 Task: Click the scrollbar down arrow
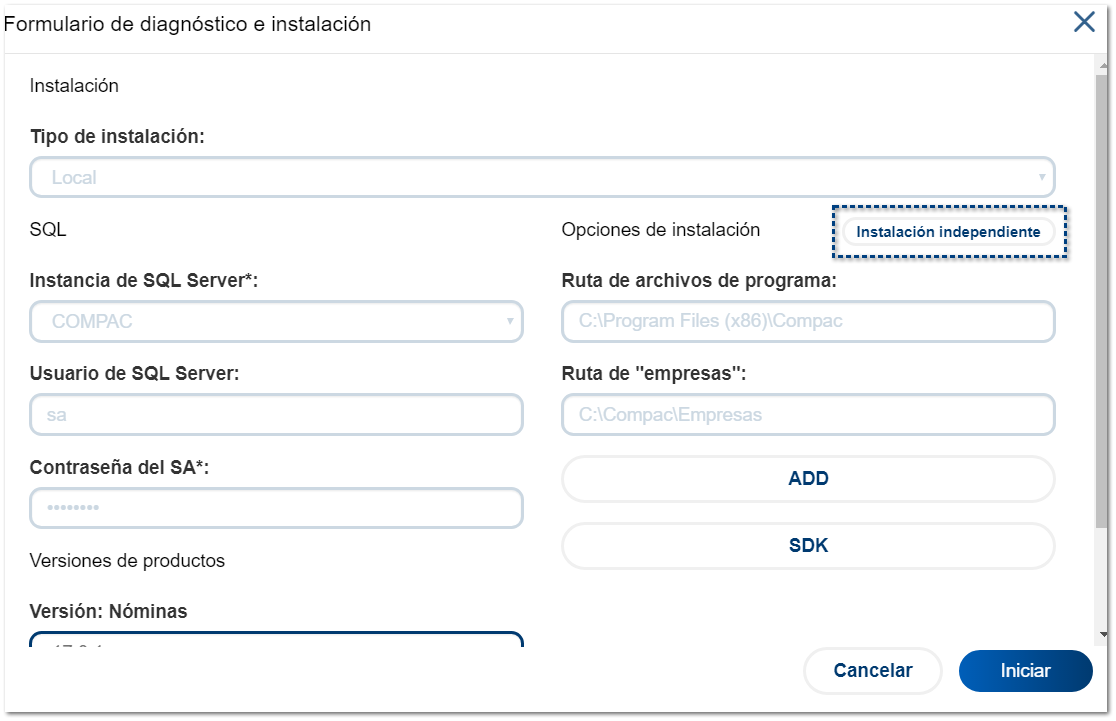[x=1103, y=634]
